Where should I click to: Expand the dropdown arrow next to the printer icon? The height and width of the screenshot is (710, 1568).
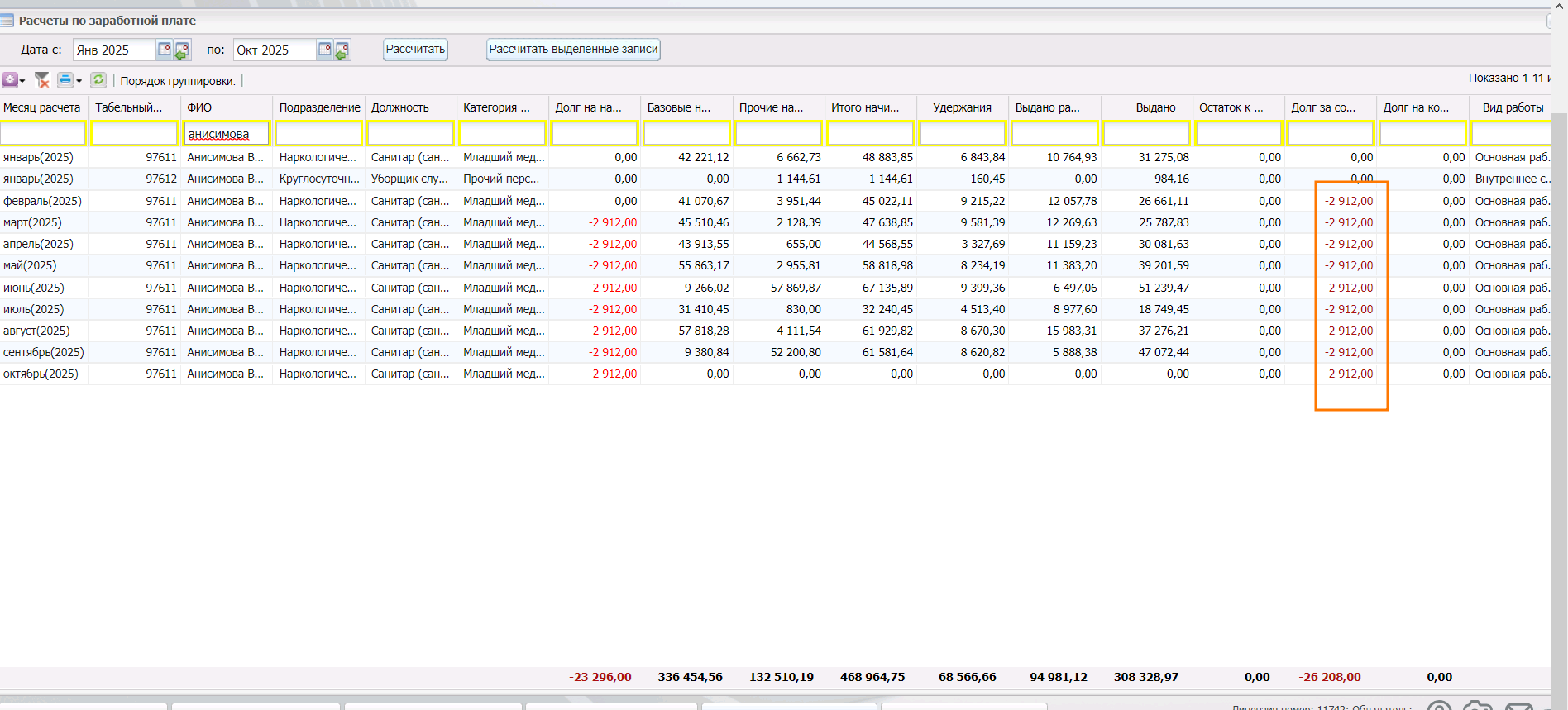pyautogui.click(x=79, y=81)
